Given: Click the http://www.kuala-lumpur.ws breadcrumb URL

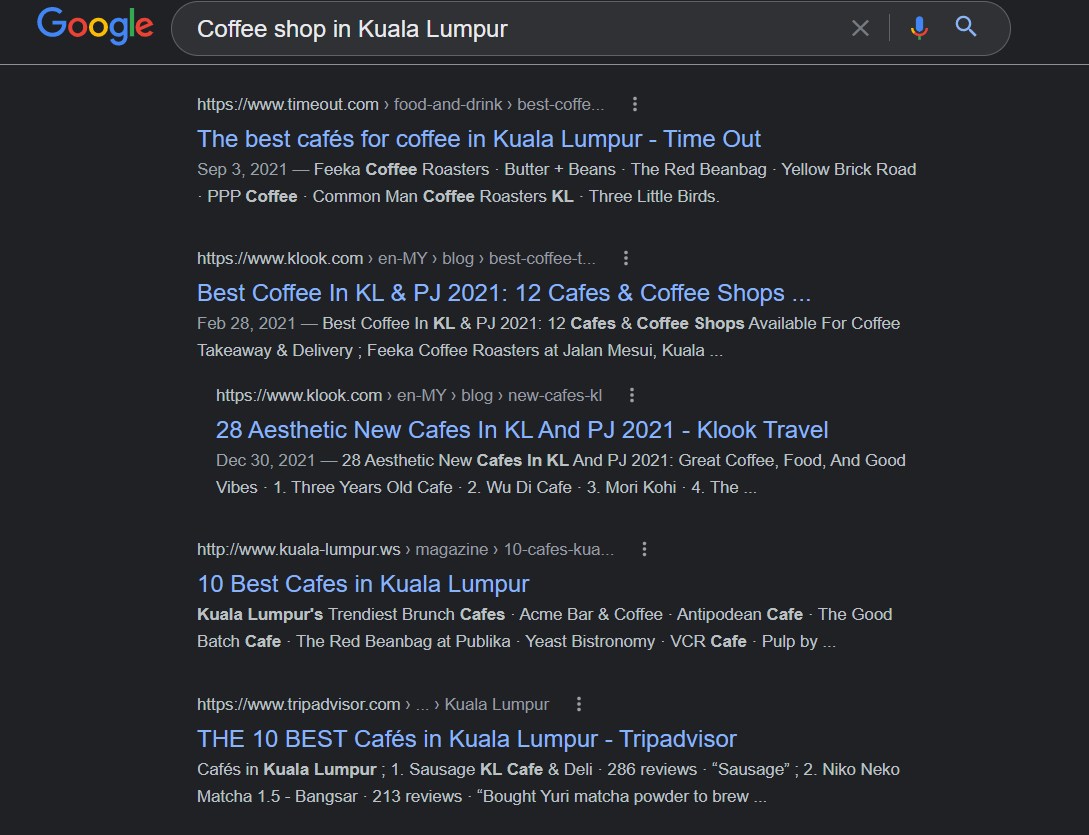Looking at the screenshot, I should (x=406, y=549).
